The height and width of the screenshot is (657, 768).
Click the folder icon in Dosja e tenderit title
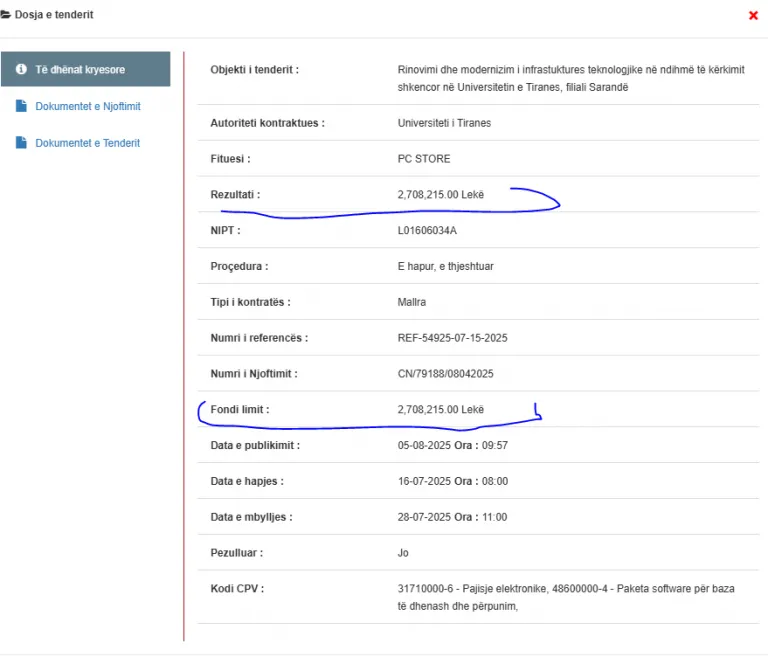[x=6, y=16]
